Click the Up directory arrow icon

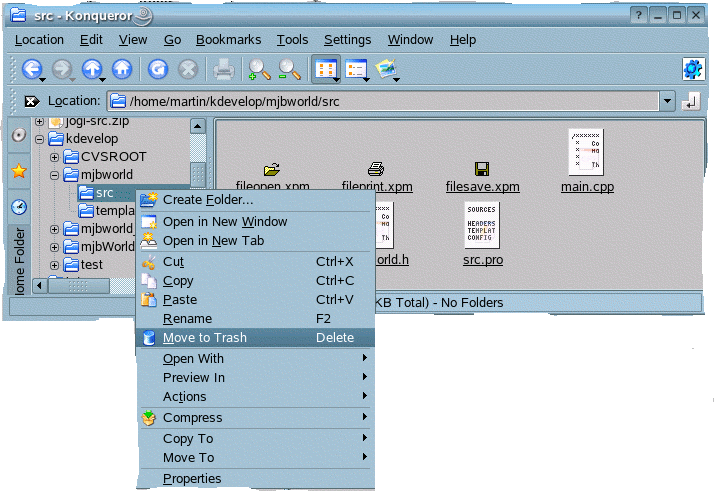92,69
